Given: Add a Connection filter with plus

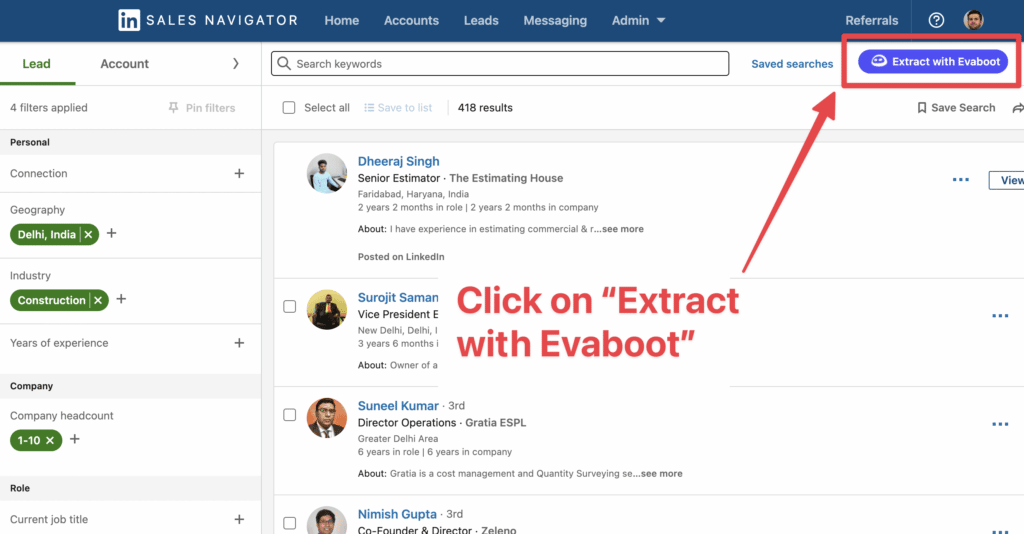Looking at the screenshot, I should [x=239, y=174].
